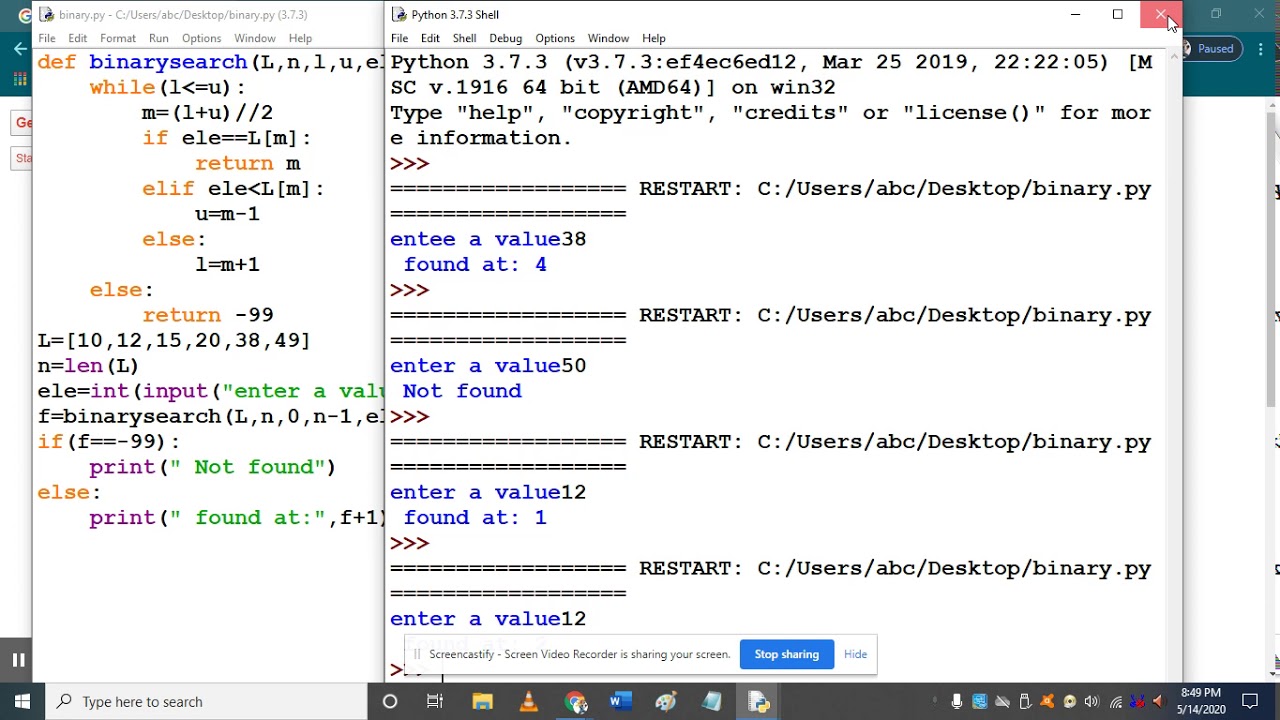Click output 'found at: 1' in shell

tap(475, 518)
